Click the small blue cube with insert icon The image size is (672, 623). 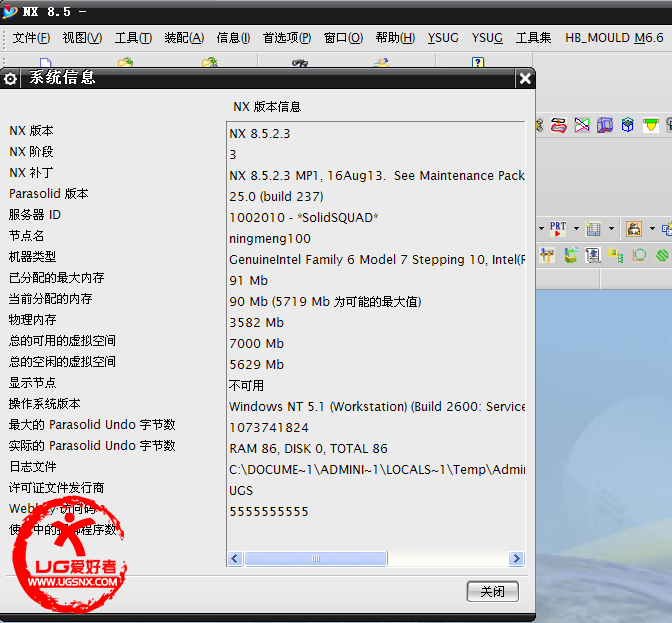[x=627, y=125]
